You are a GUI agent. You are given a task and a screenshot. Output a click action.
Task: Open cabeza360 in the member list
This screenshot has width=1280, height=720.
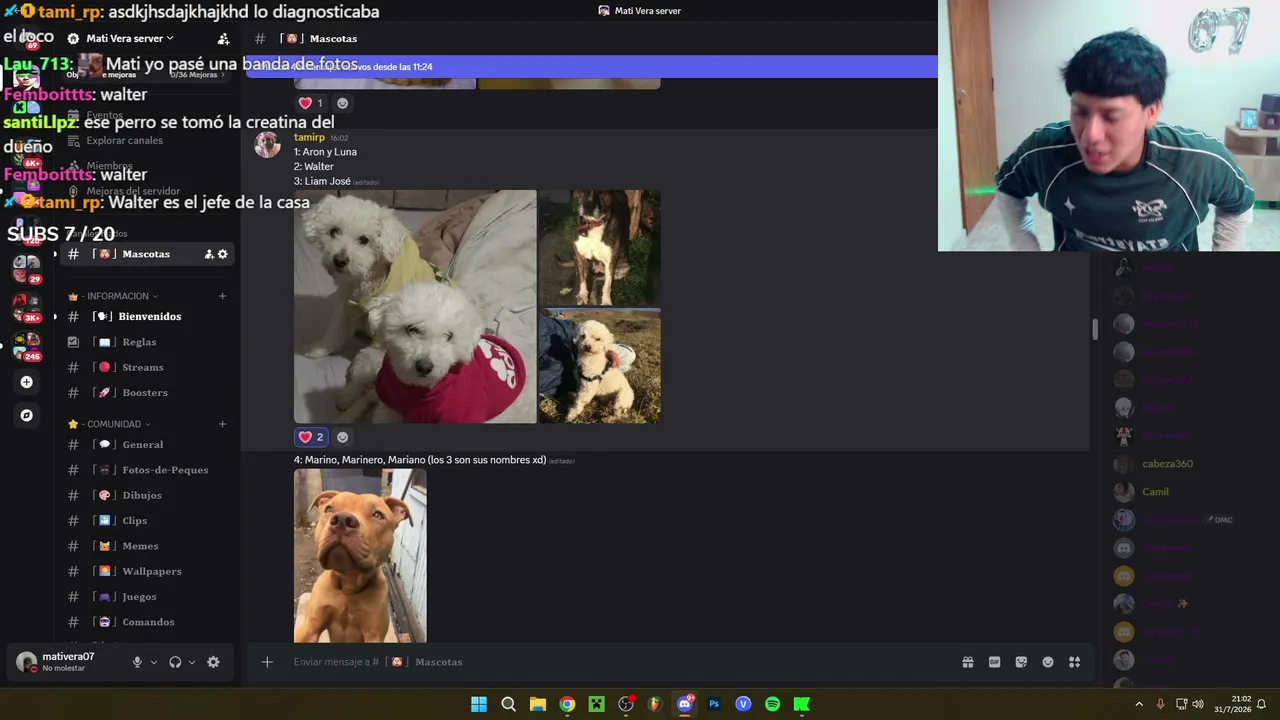1168,464
